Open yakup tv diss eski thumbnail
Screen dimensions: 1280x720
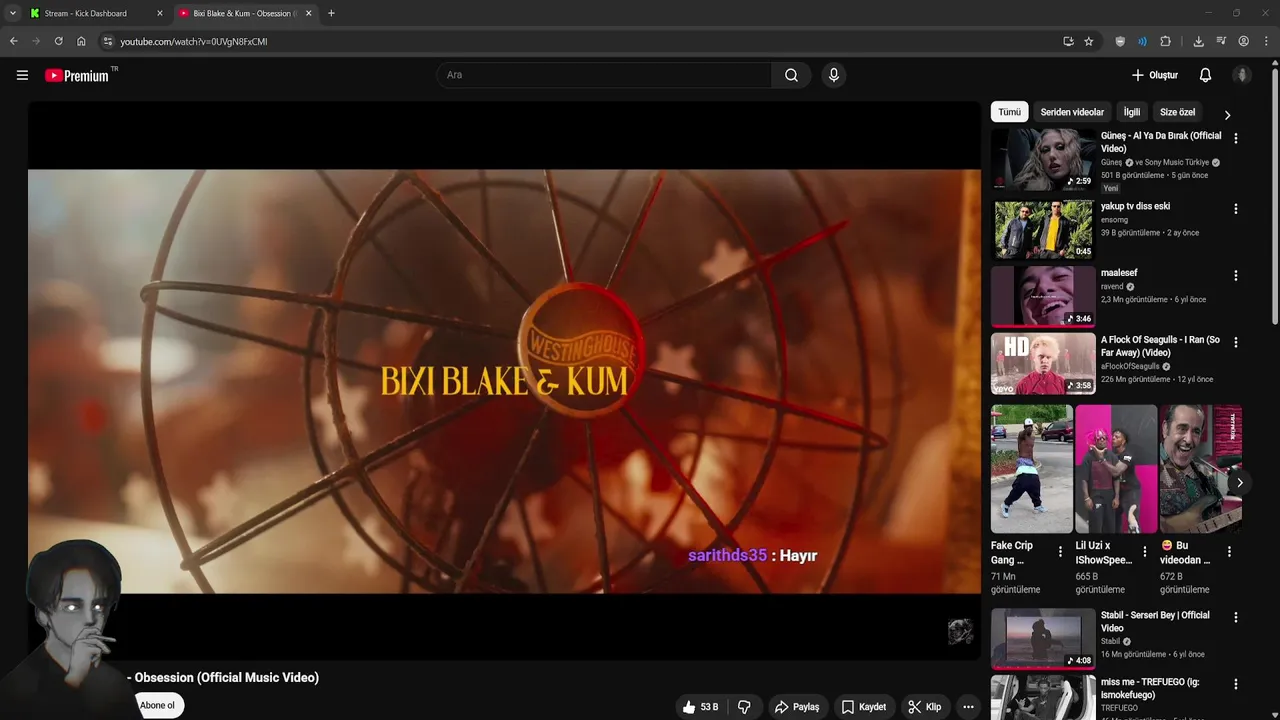(1043, 229)
